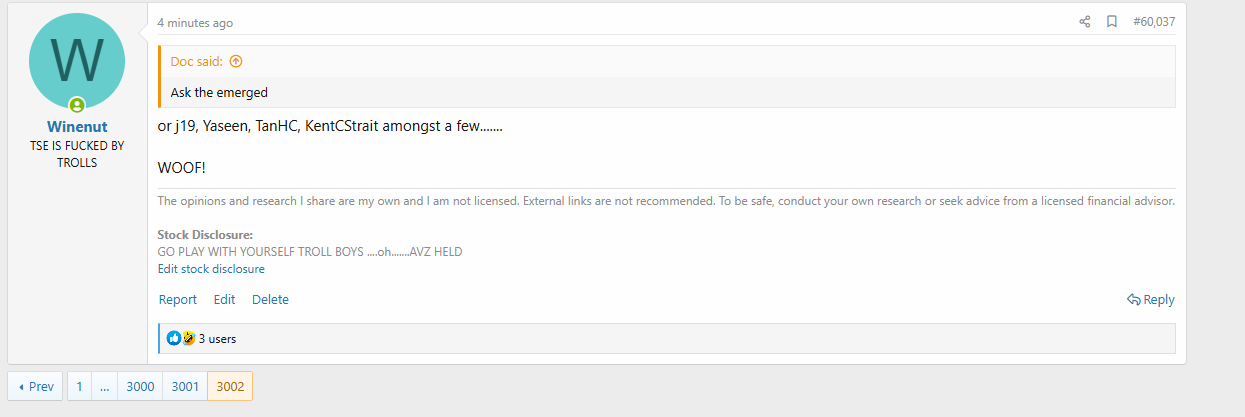Viewport: 1245px width, 417px height.
Task: Edit the post
Action: coord(224,299)
